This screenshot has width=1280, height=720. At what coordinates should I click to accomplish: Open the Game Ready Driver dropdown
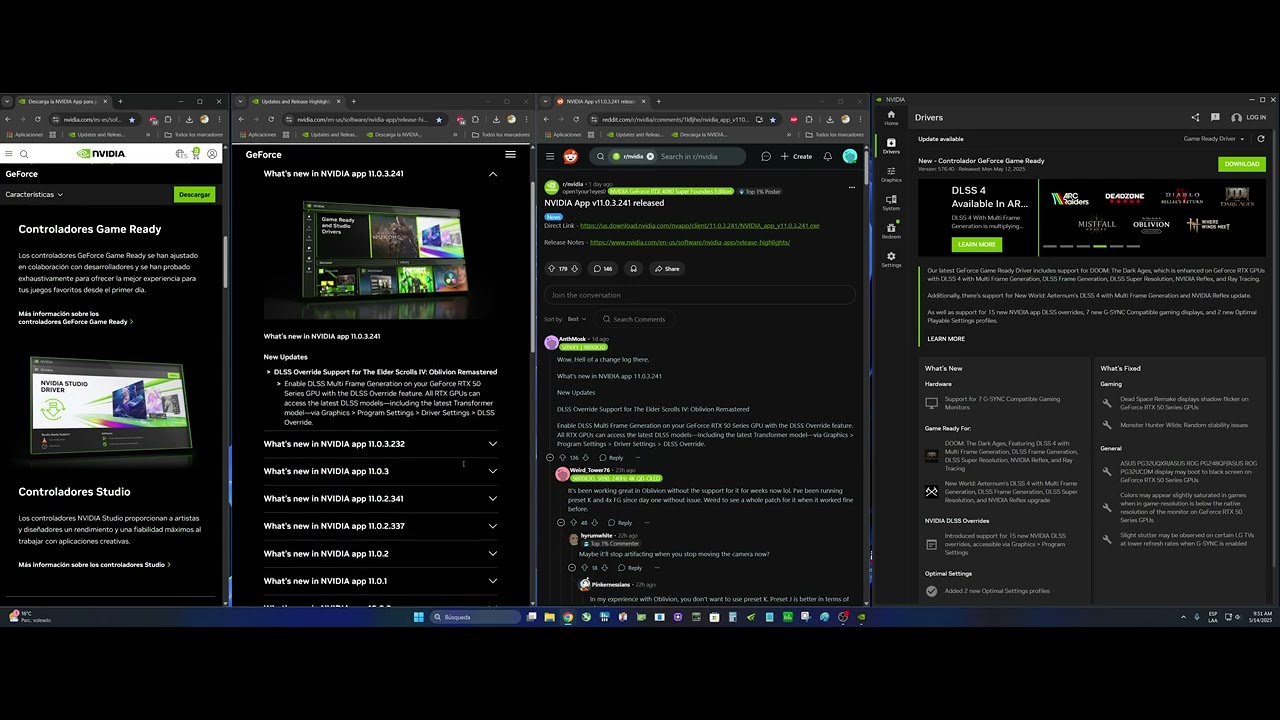tap(1214, 139)
